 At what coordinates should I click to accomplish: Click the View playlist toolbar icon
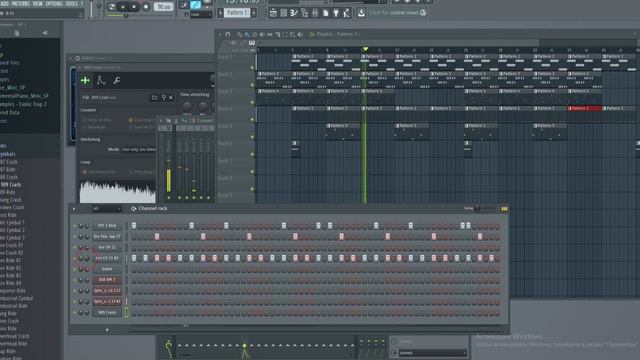point(273,13)
